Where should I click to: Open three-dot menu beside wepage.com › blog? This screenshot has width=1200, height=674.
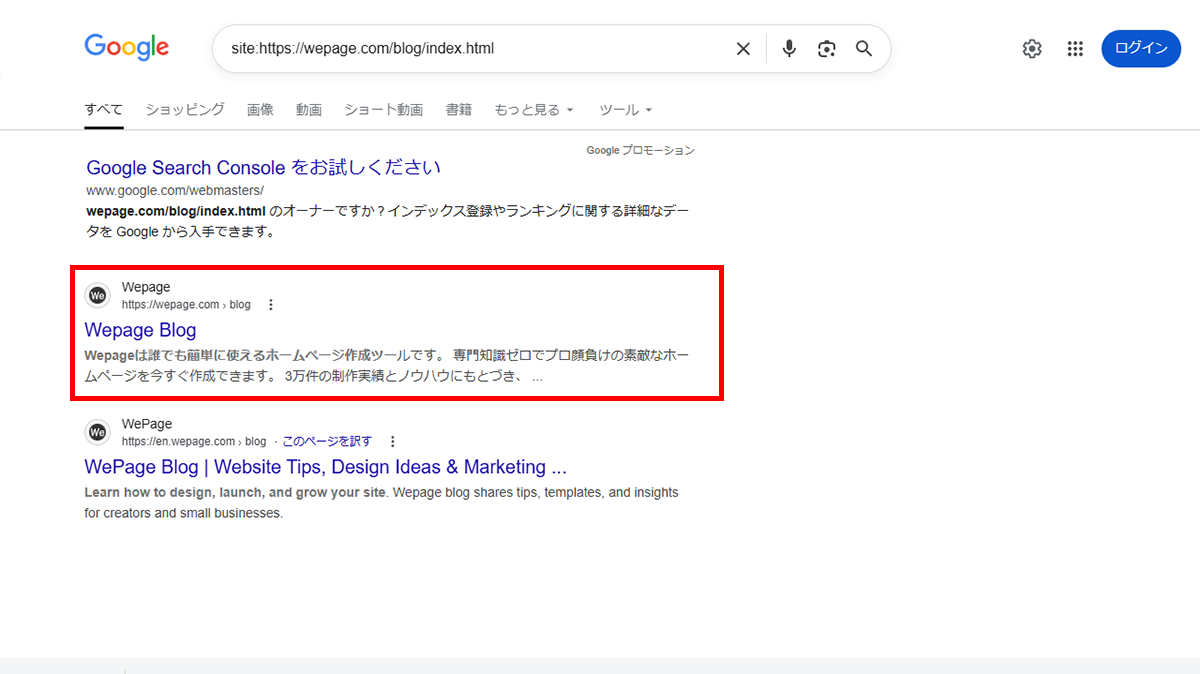coord(271,305)
